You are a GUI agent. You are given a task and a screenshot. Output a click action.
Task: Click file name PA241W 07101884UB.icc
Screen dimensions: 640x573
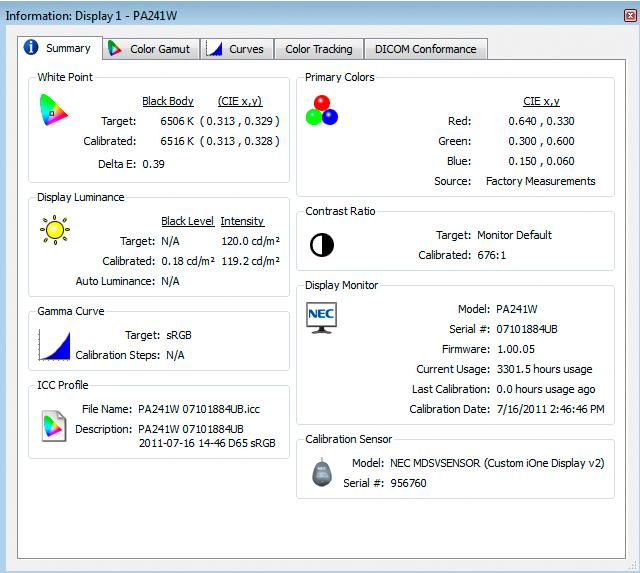(199, 409)
